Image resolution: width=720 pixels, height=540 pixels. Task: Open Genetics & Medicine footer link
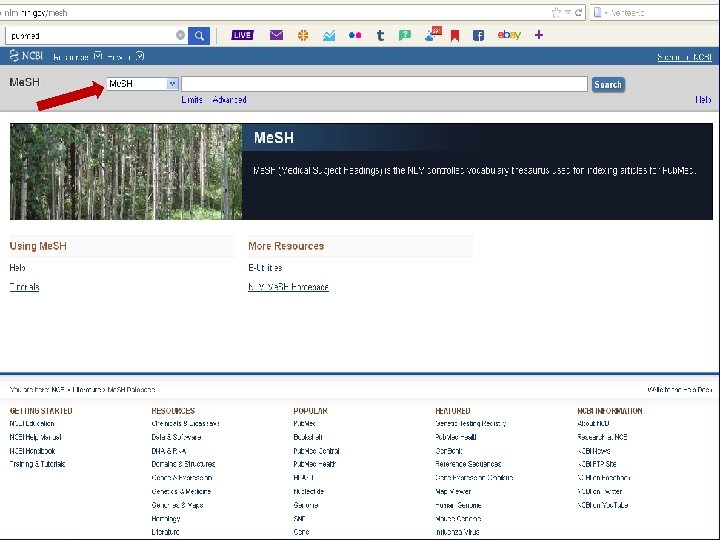181,491
